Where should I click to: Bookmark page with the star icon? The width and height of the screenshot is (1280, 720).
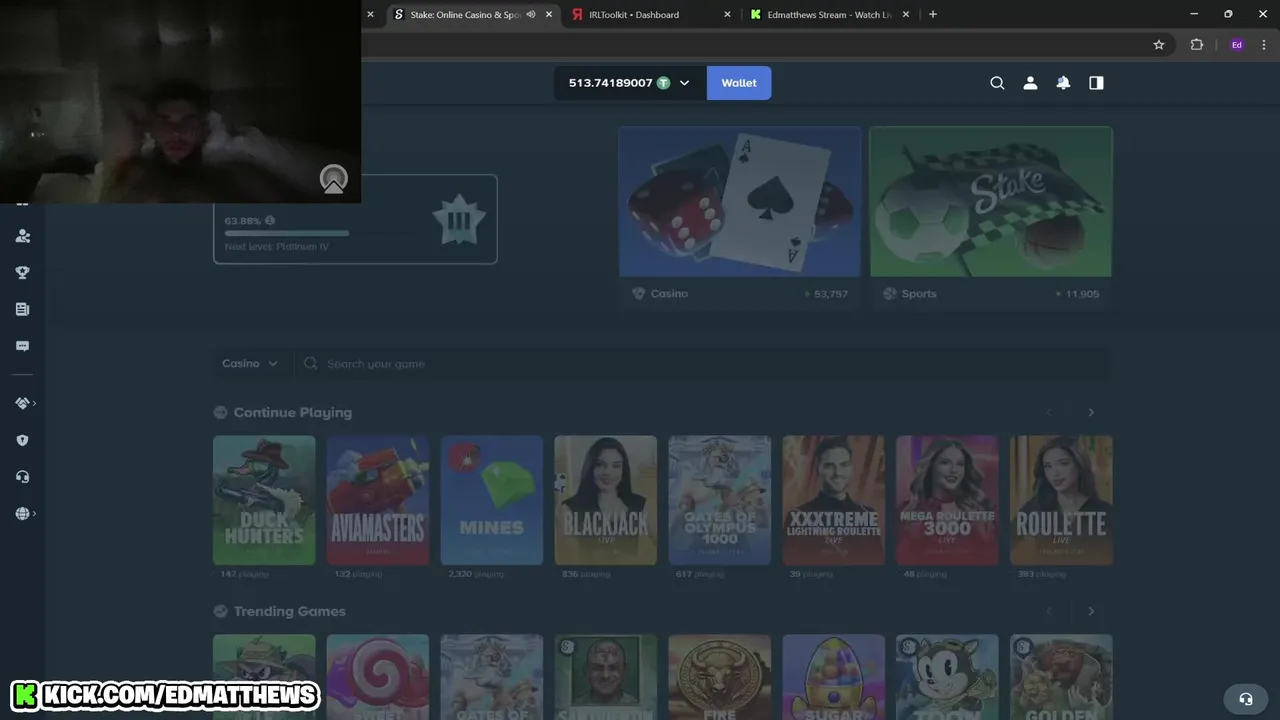[x=1159, y=45]
